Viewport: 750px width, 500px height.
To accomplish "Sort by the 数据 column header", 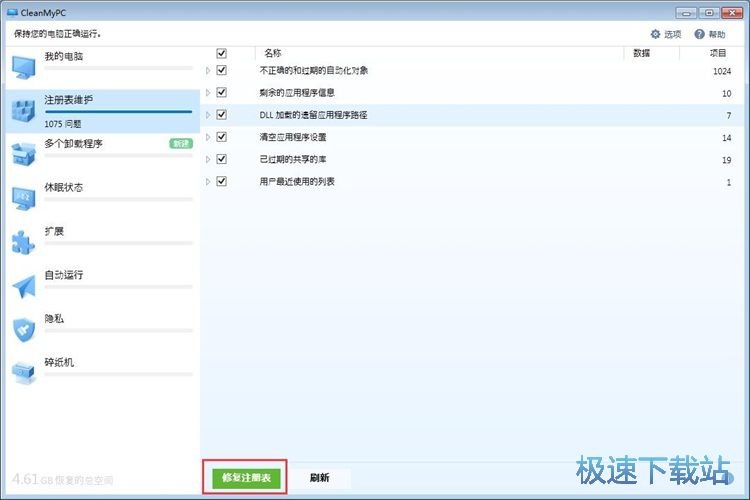I will click(641, 53).
